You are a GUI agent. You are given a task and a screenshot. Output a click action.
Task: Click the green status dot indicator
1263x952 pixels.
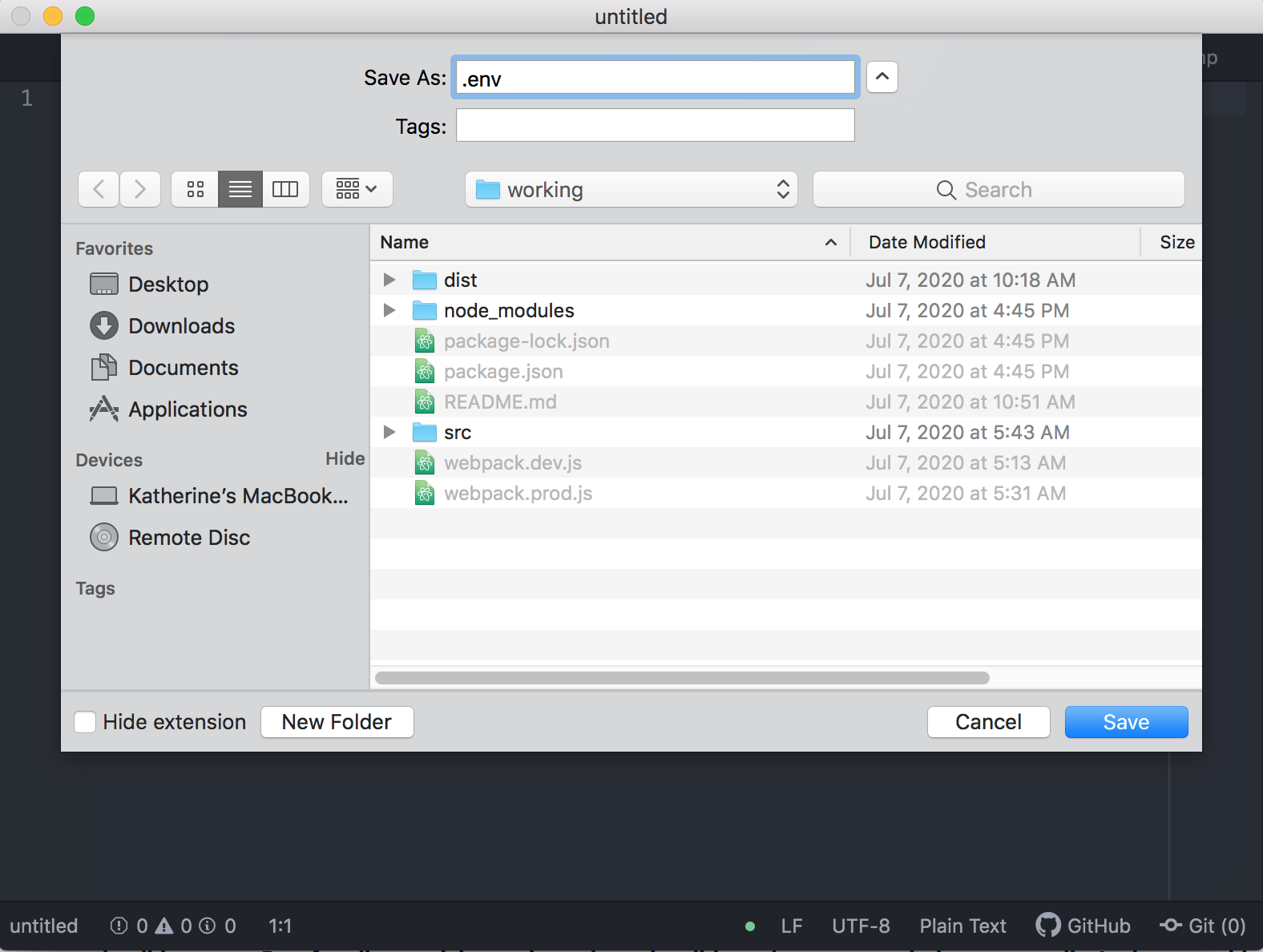(x=750, y=926)
